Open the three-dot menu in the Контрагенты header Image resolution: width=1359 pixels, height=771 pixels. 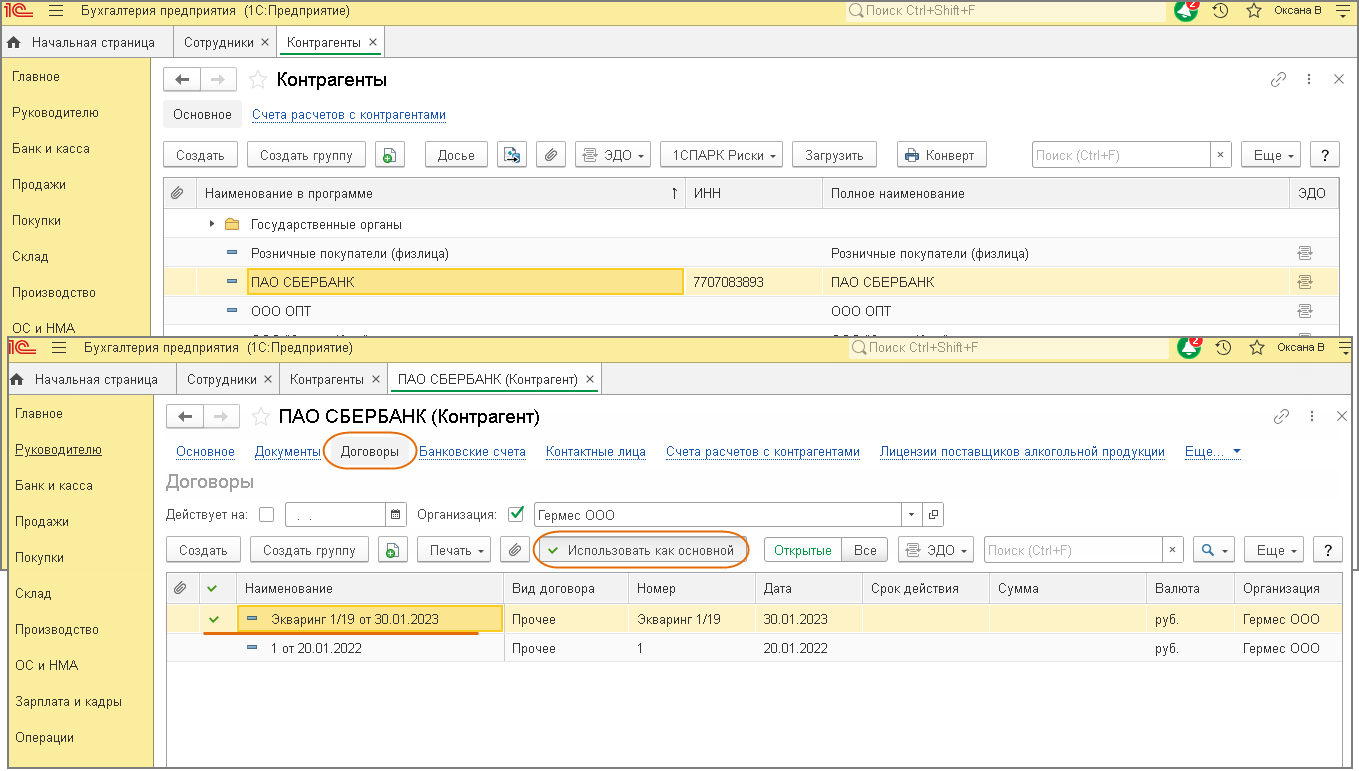(1309, 80)
